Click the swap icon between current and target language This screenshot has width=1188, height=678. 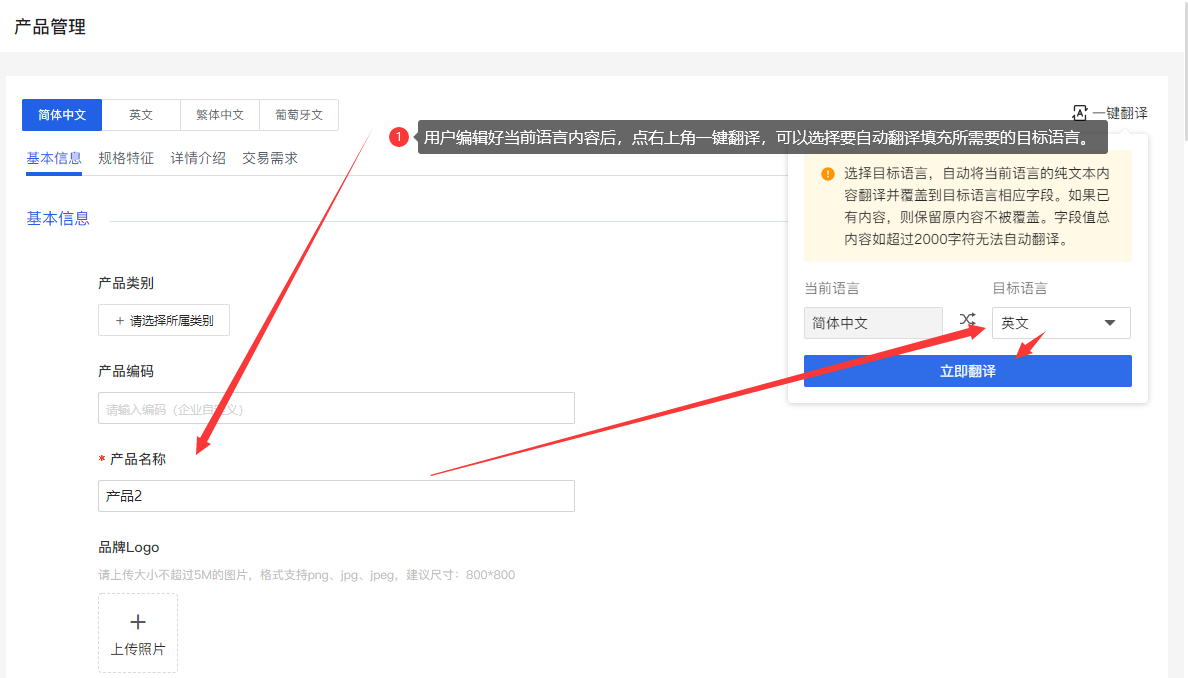click(x=966, y=318)
